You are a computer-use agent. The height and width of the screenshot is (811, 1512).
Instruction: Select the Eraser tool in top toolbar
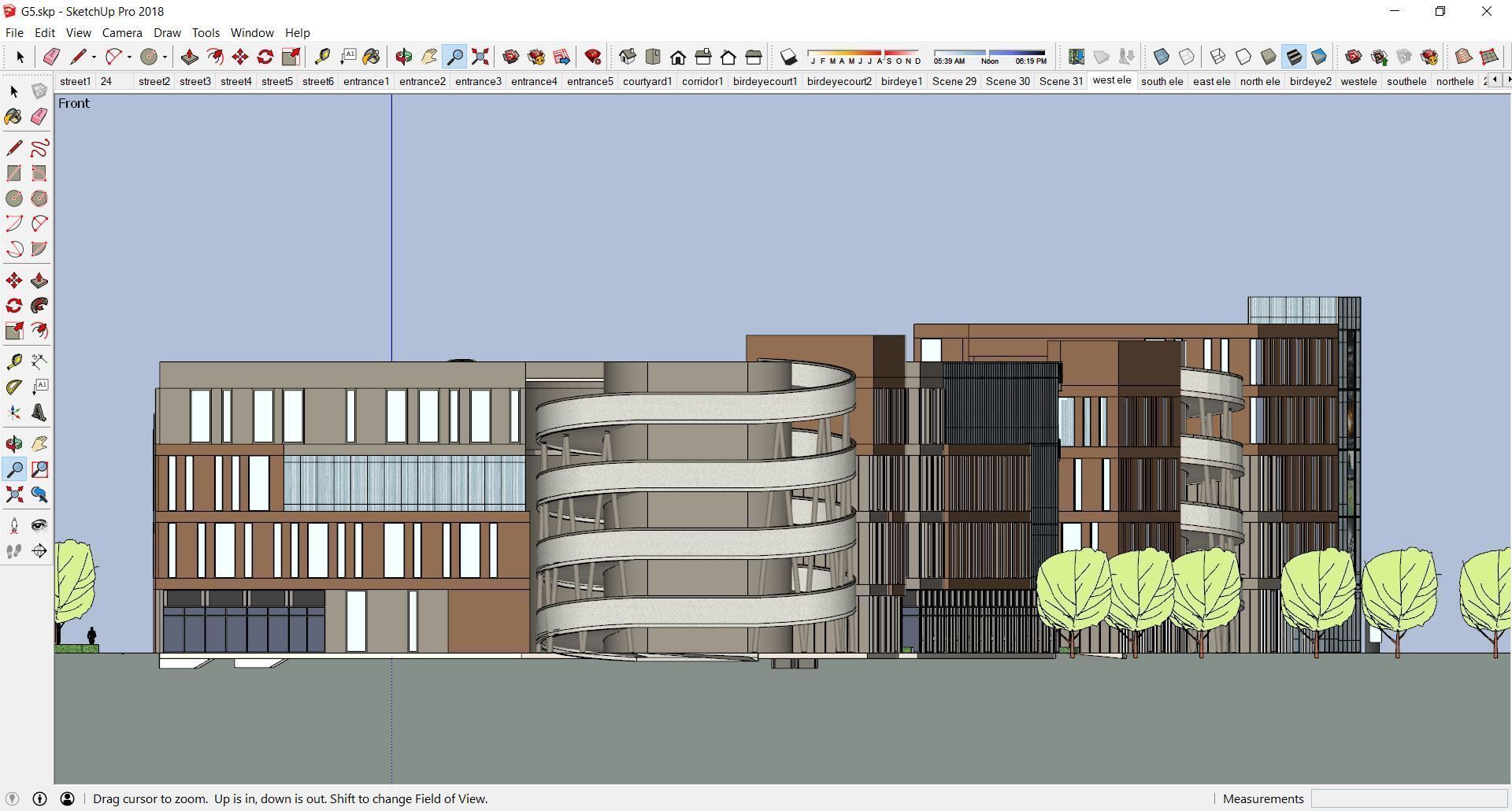click(x=51, y=57)
